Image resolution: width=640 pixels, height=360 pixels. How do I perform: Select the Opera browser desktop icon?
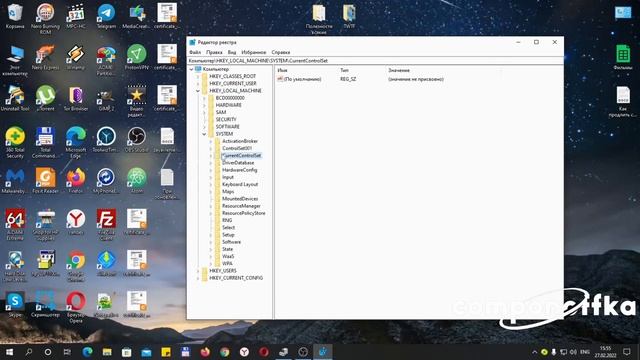(x=76, y=307)
